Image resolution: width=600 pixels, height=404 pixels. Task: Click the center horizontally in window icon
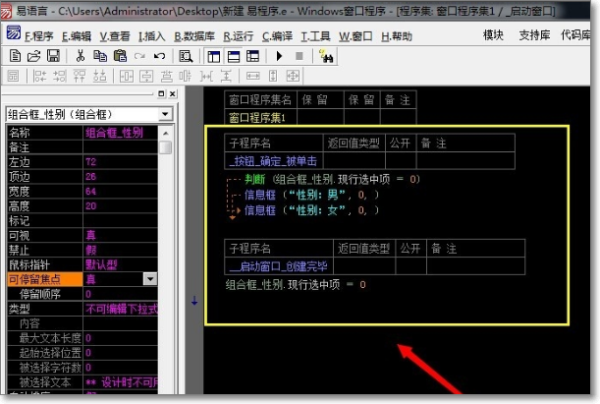point(126,76)
